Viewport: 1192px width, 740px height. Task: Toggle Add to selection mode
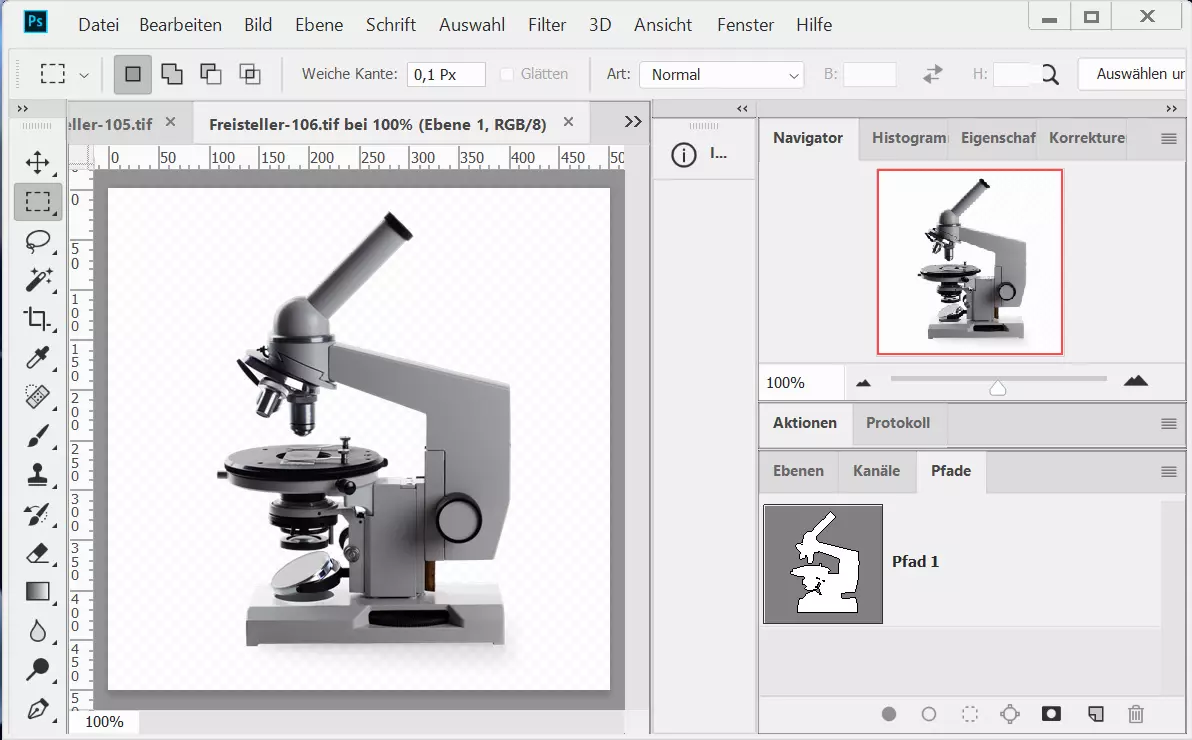[172, 74]
